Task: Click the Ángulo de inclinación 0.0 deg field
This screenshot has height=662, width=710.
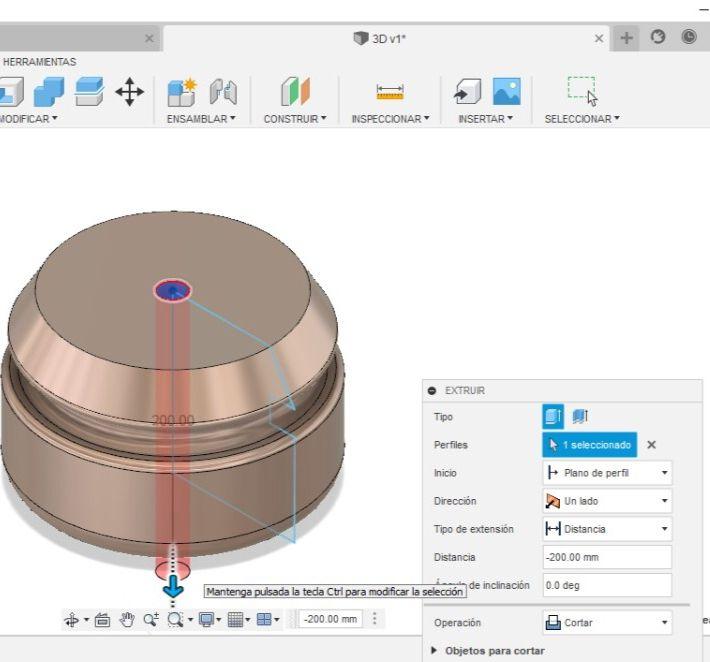Action: (x=607, y=585)
